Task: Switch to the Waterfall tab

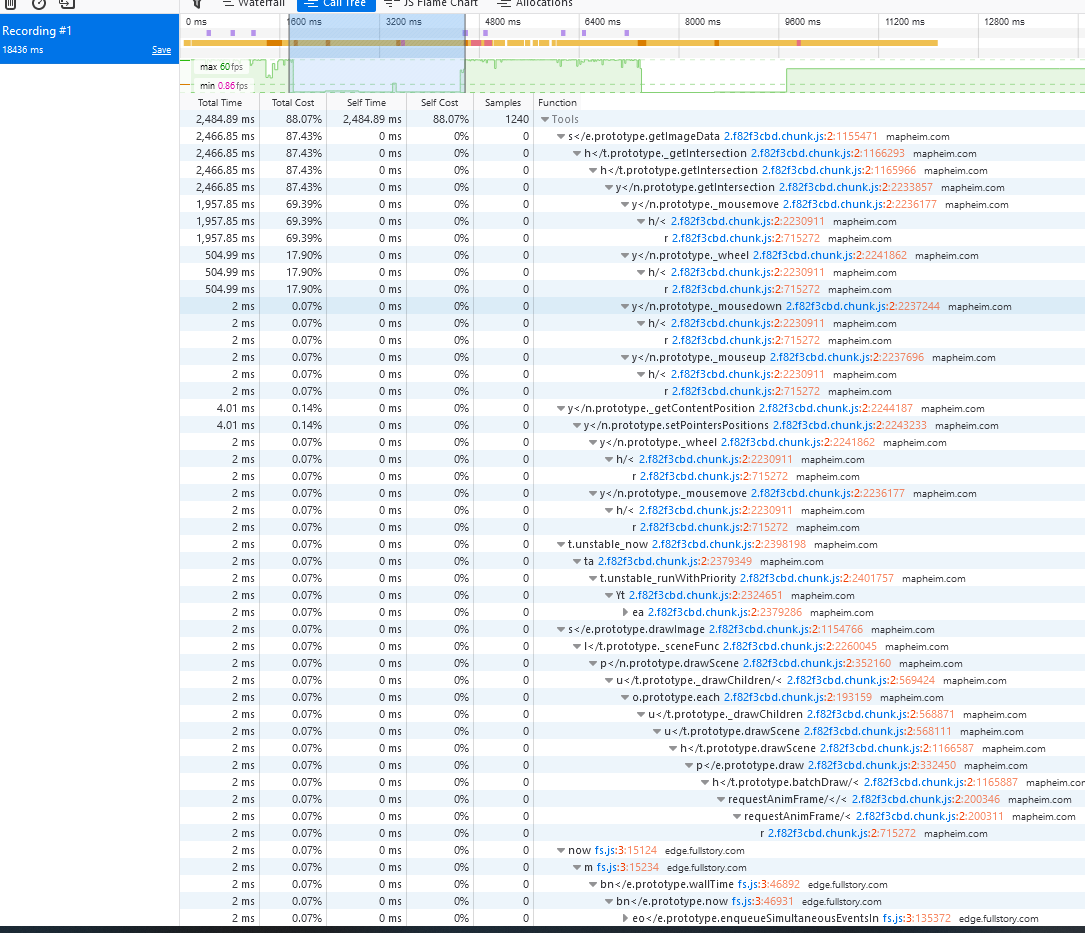Action: [x=253, y=4]
